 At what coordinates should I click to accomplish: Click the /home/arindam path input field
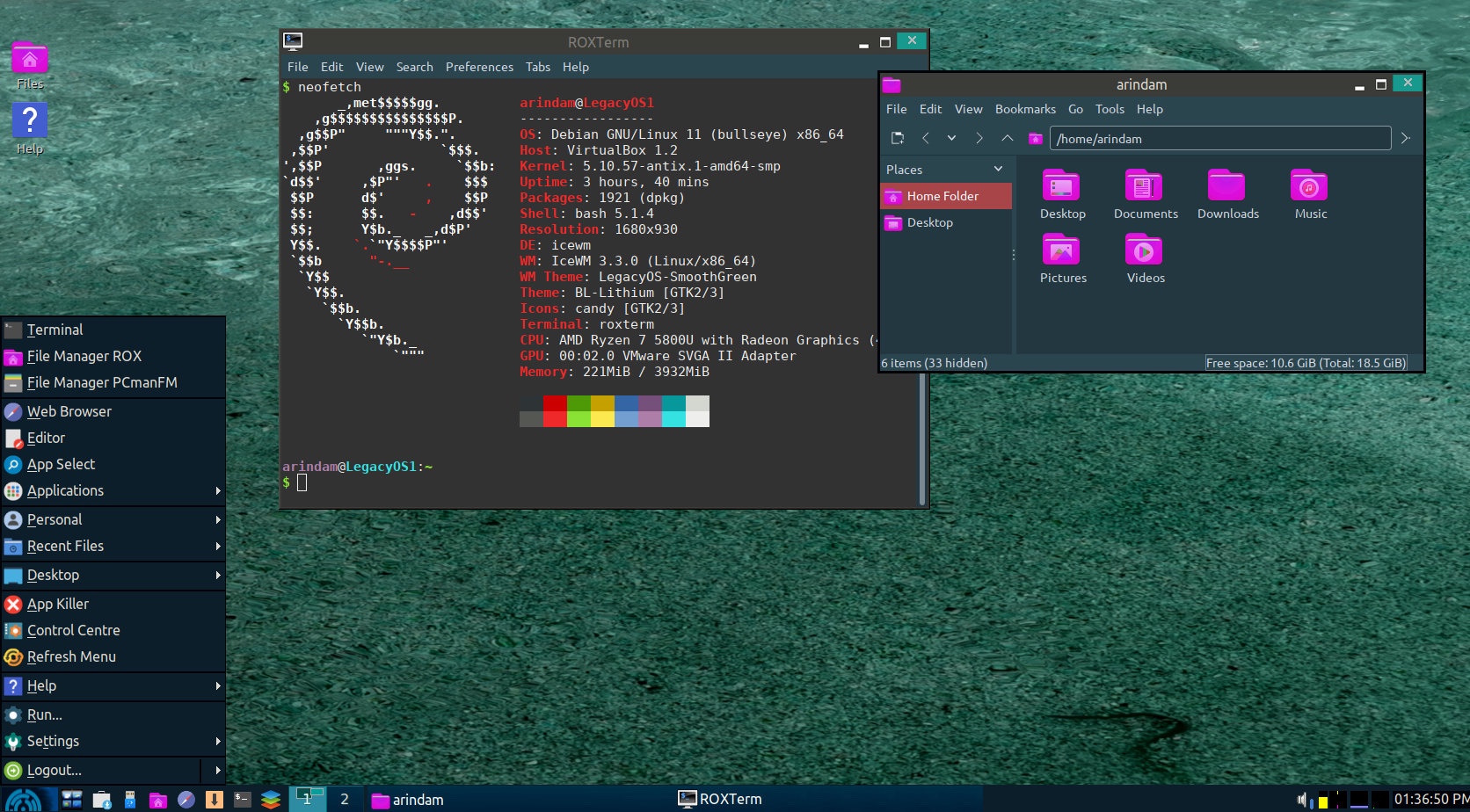1220,139
